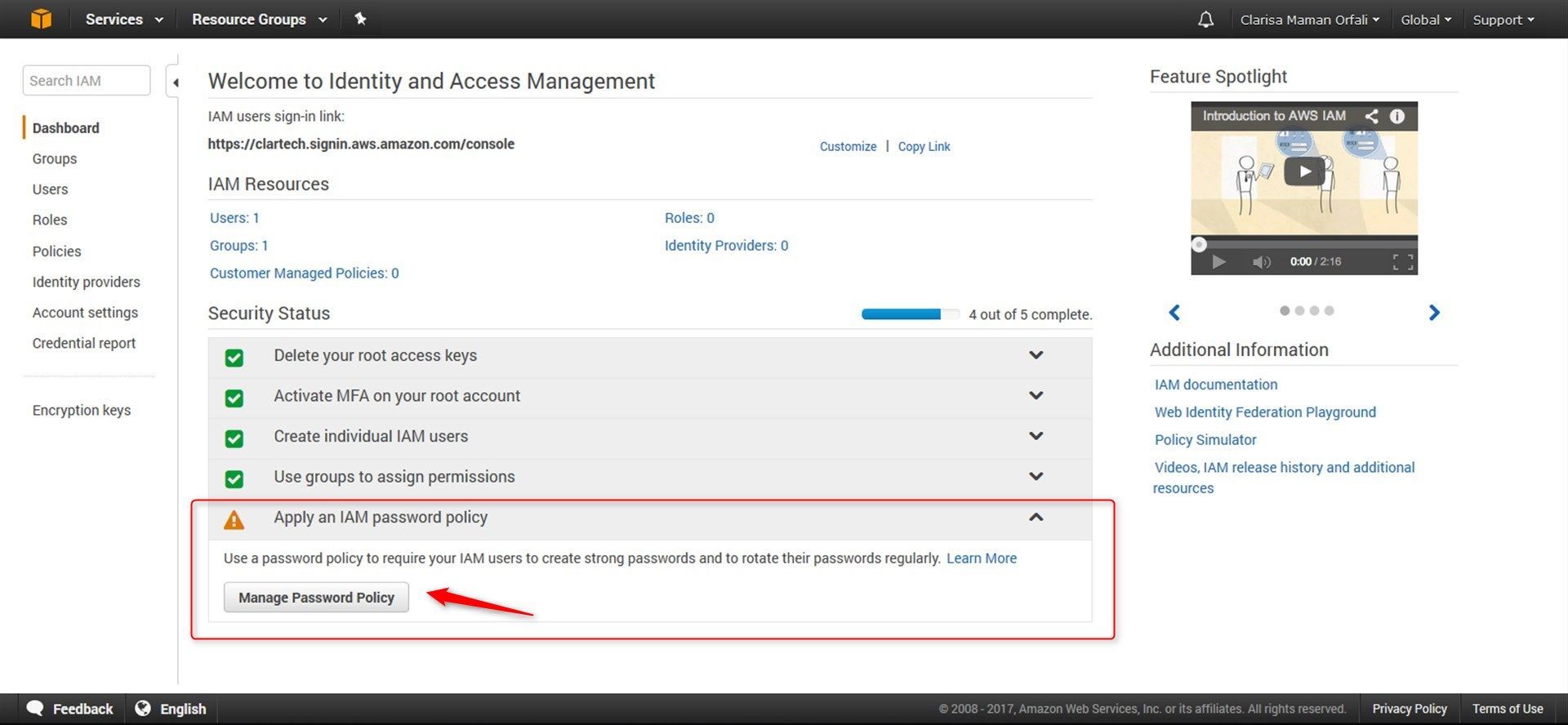Viewport: 1568px width, 725px height.
Task: Open Users: 1 resource link
Action: [234, 218]
